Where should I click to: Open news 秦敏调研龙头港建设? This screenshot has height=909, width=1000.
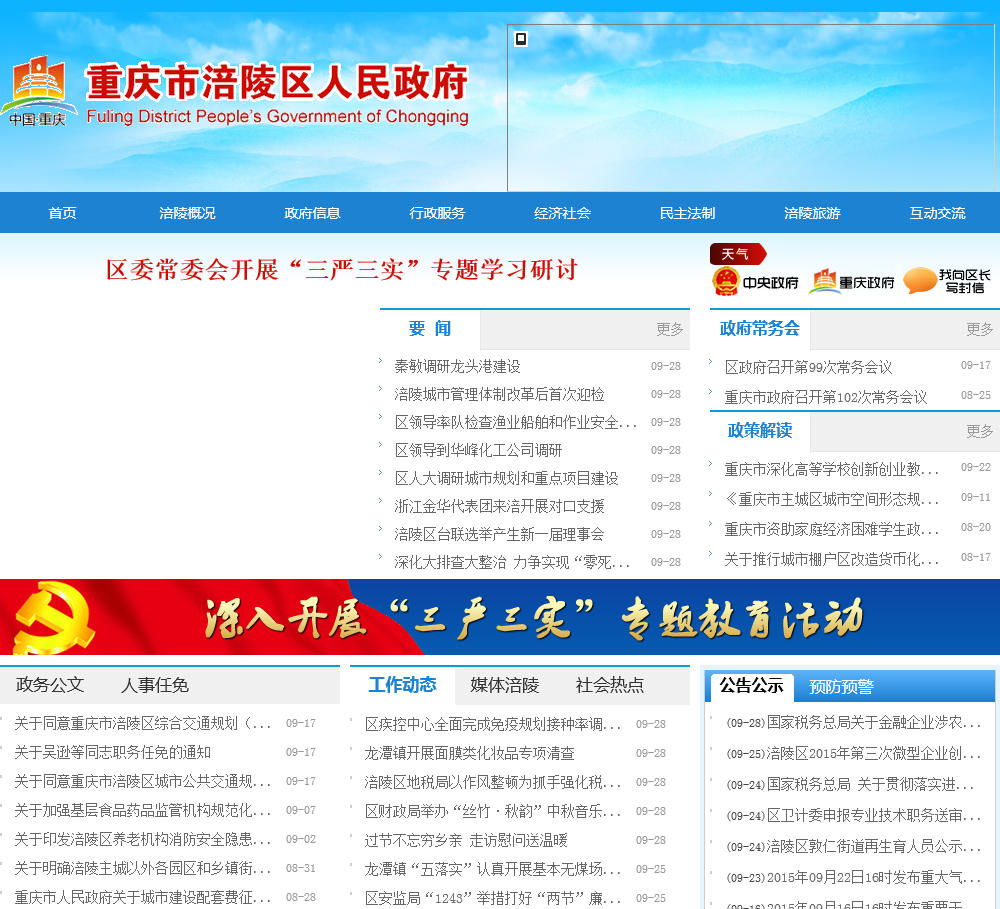click(457, 366)
